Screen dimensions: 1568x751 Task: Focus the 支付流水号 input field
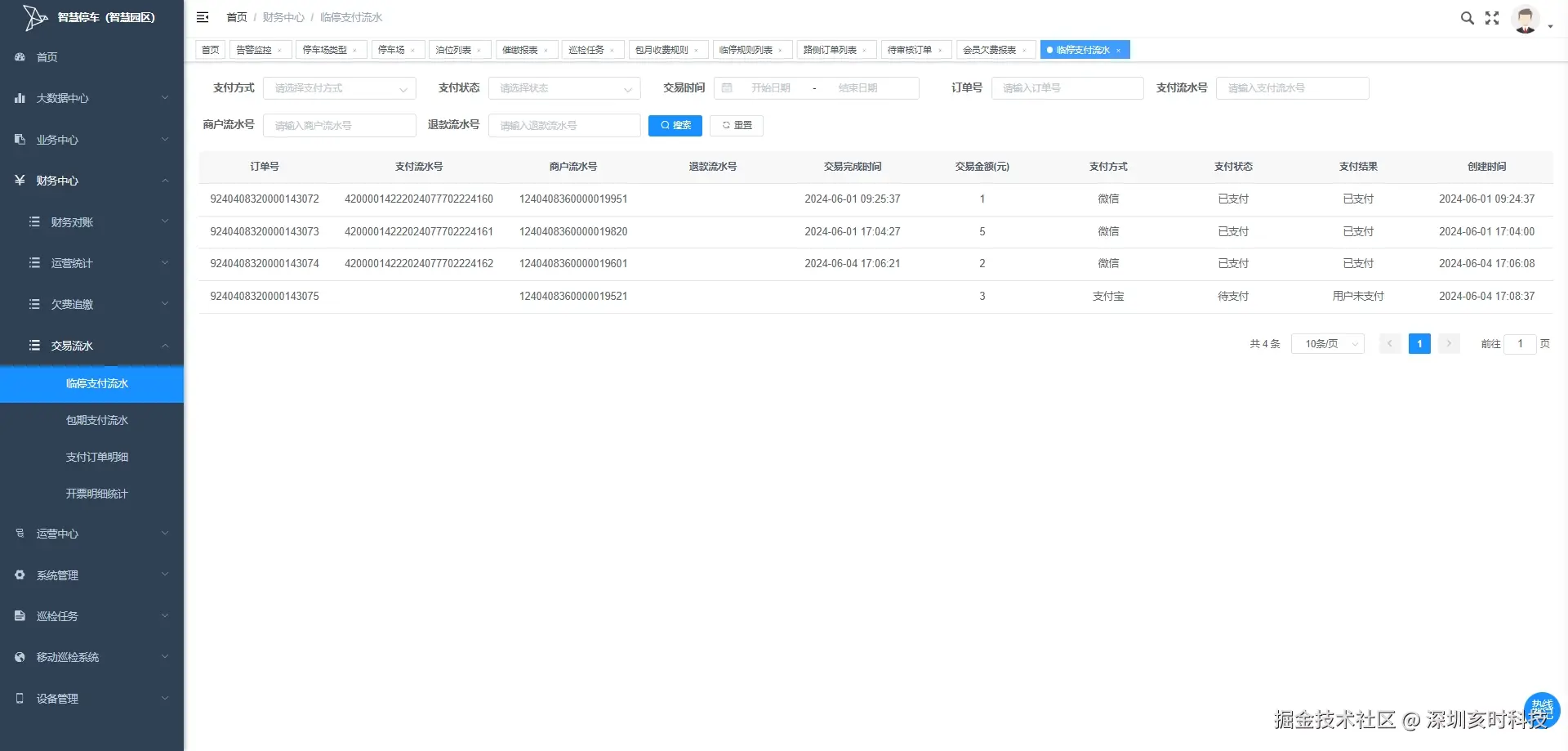pos(1292,88)
